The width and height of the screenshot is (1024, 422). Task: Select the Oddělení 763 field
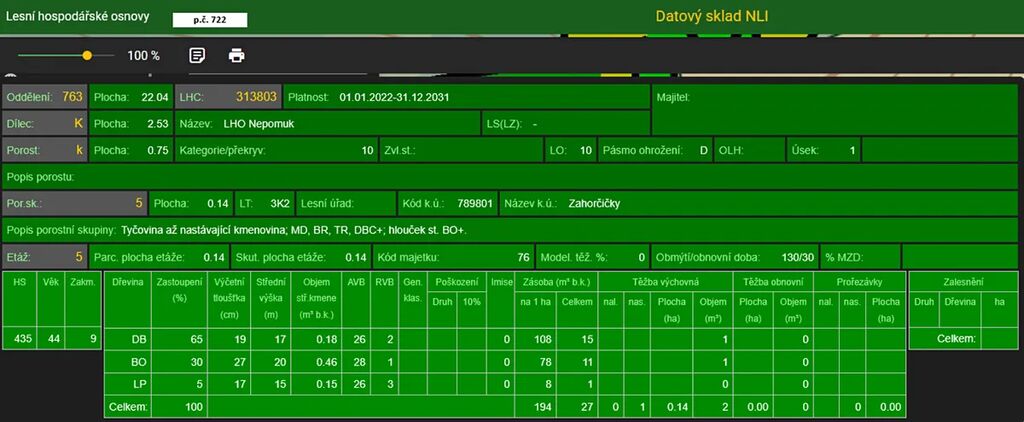(45, 98)
